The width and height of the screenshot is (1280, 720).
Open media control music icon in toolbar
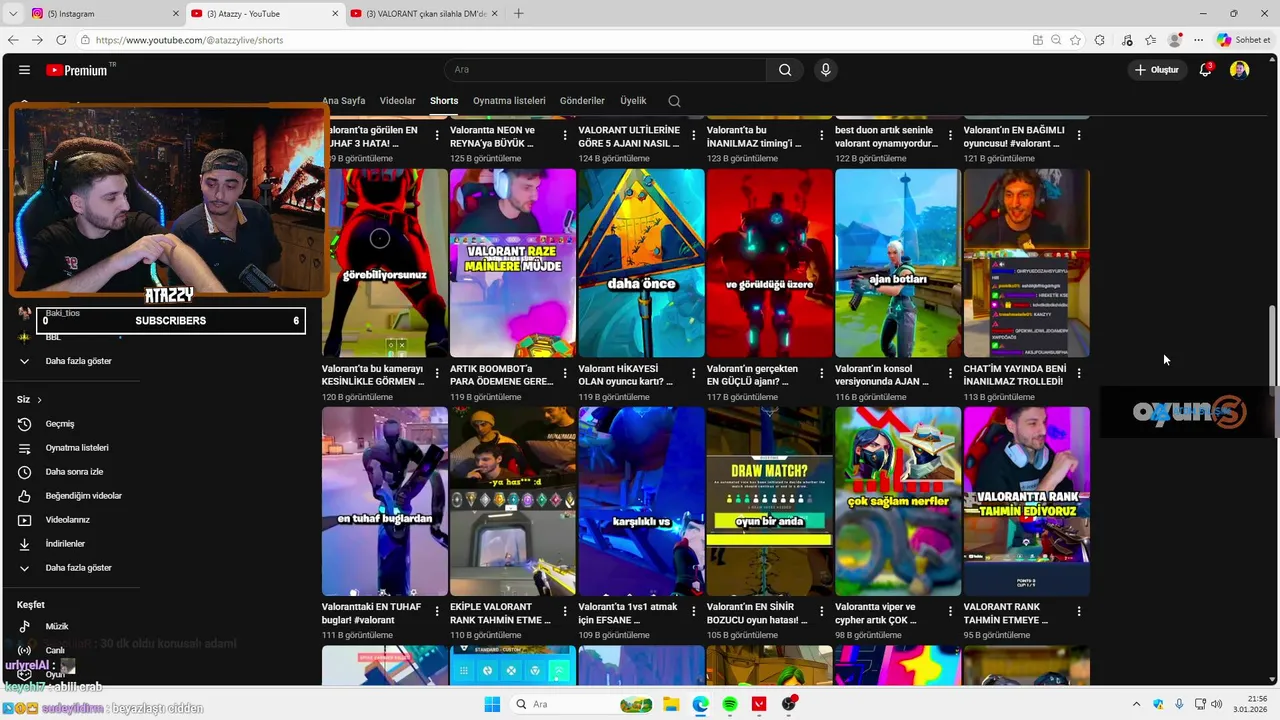pos(1127,40)
